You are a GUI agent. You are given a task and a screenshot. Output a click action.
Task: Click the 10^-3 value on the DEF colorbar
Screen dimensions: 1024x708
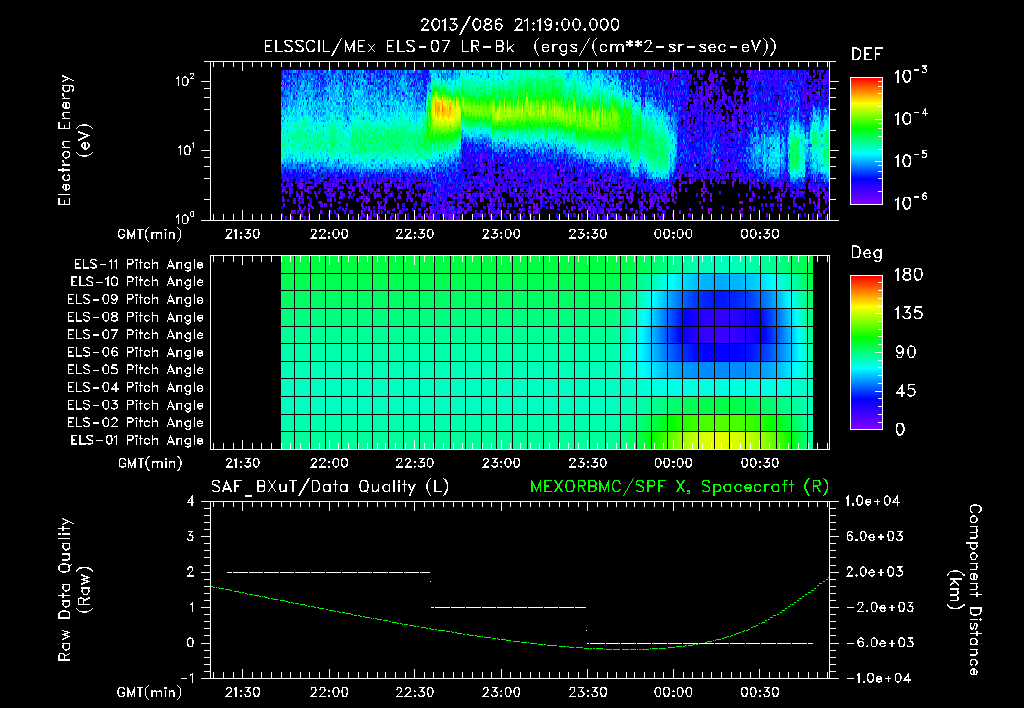pyautogui.click(x=910, y=76)
